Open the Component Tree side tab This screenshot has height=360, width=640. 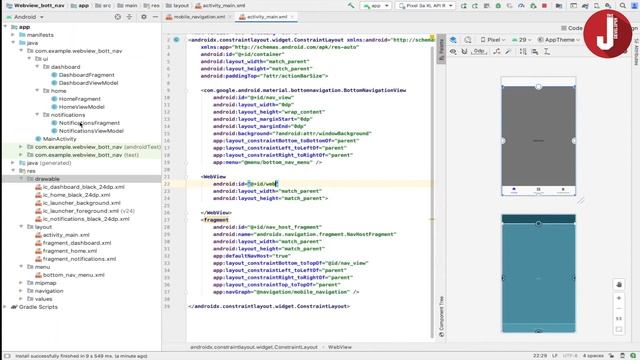(441, 316)
